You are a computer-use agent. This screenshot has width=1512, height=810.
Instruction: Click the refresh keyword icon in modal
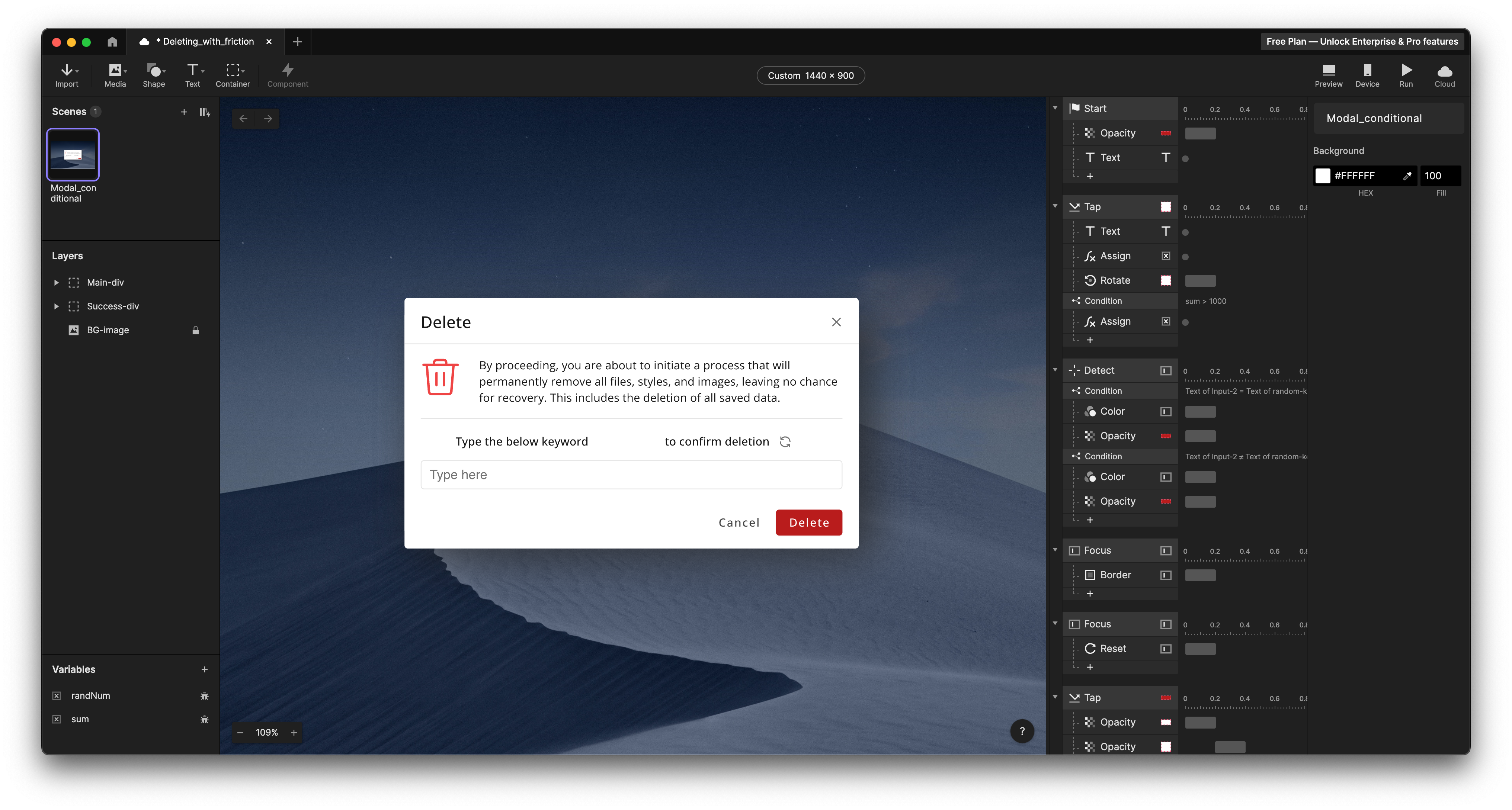click(x=785, y=442)
